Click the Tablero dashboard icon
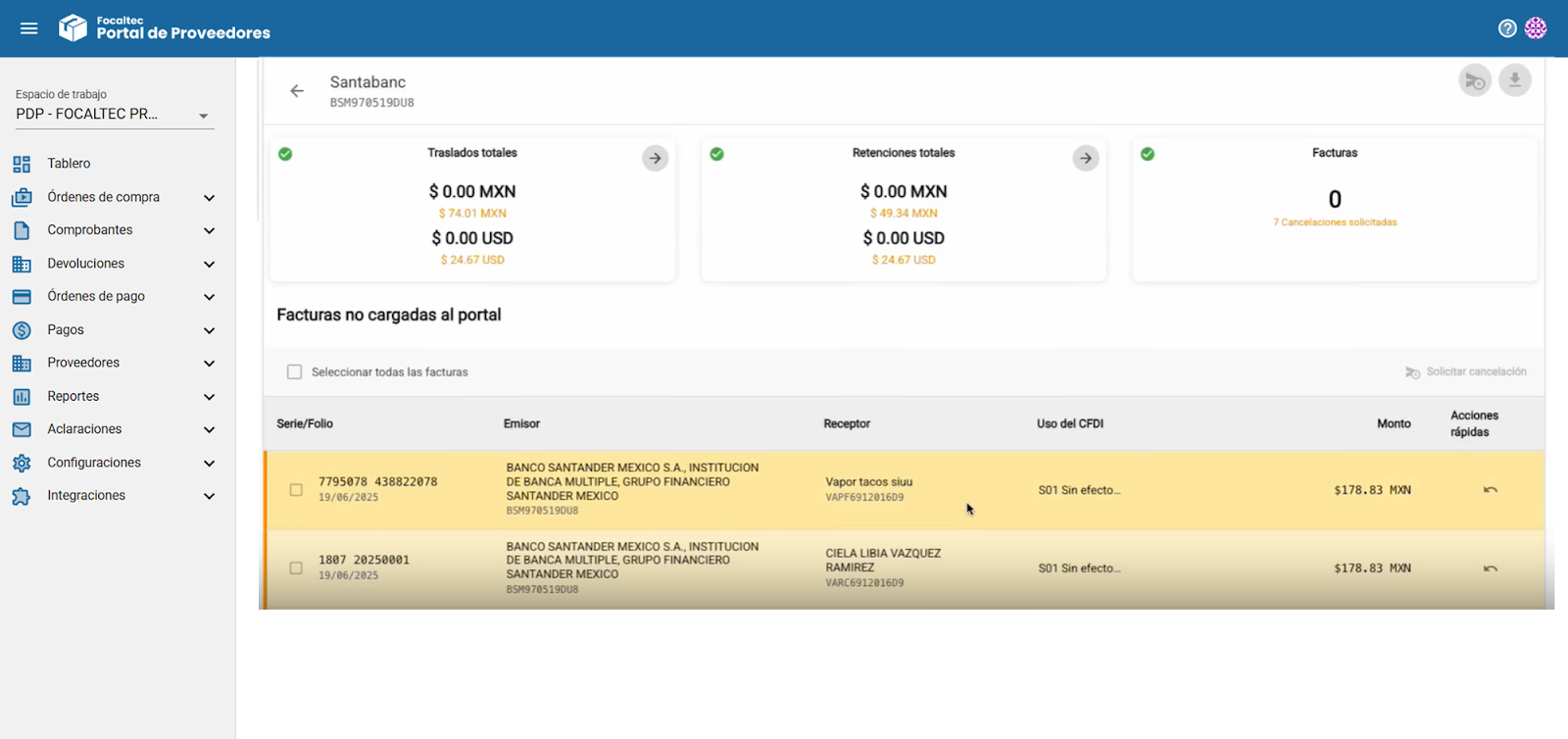Viewport: 1568px width, 739px height. pos(22,164)
